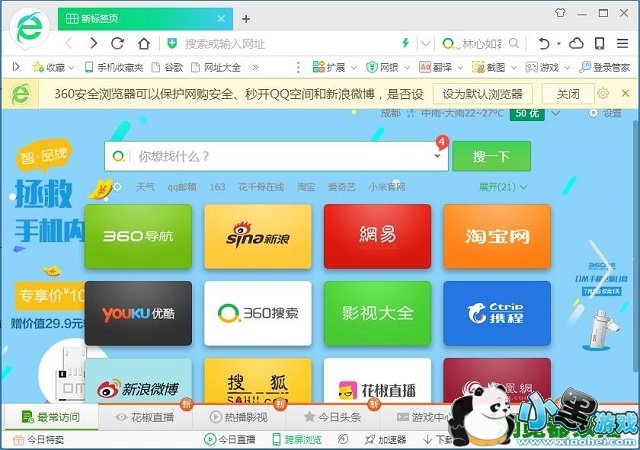Click the 截图 screenshot tool
The width and height of the screenshot is (640, 450).
click(488, 67)
